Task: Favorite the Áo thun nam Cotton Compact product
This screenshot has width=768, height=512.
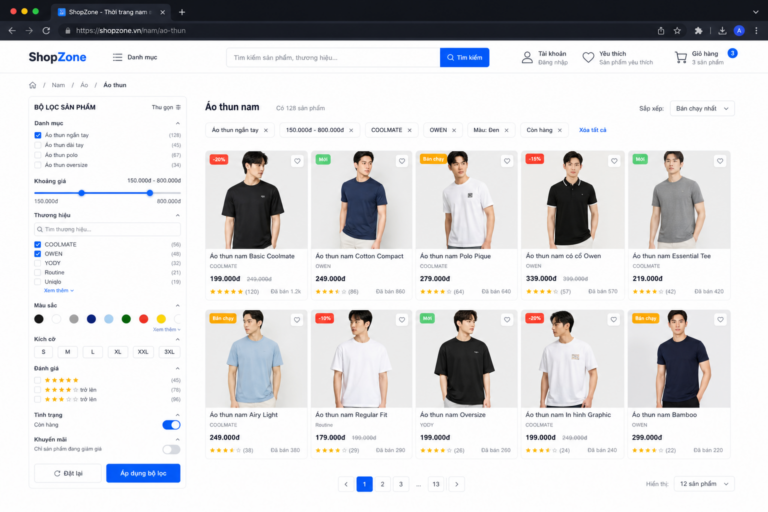Action: click(x=402, y=161)
